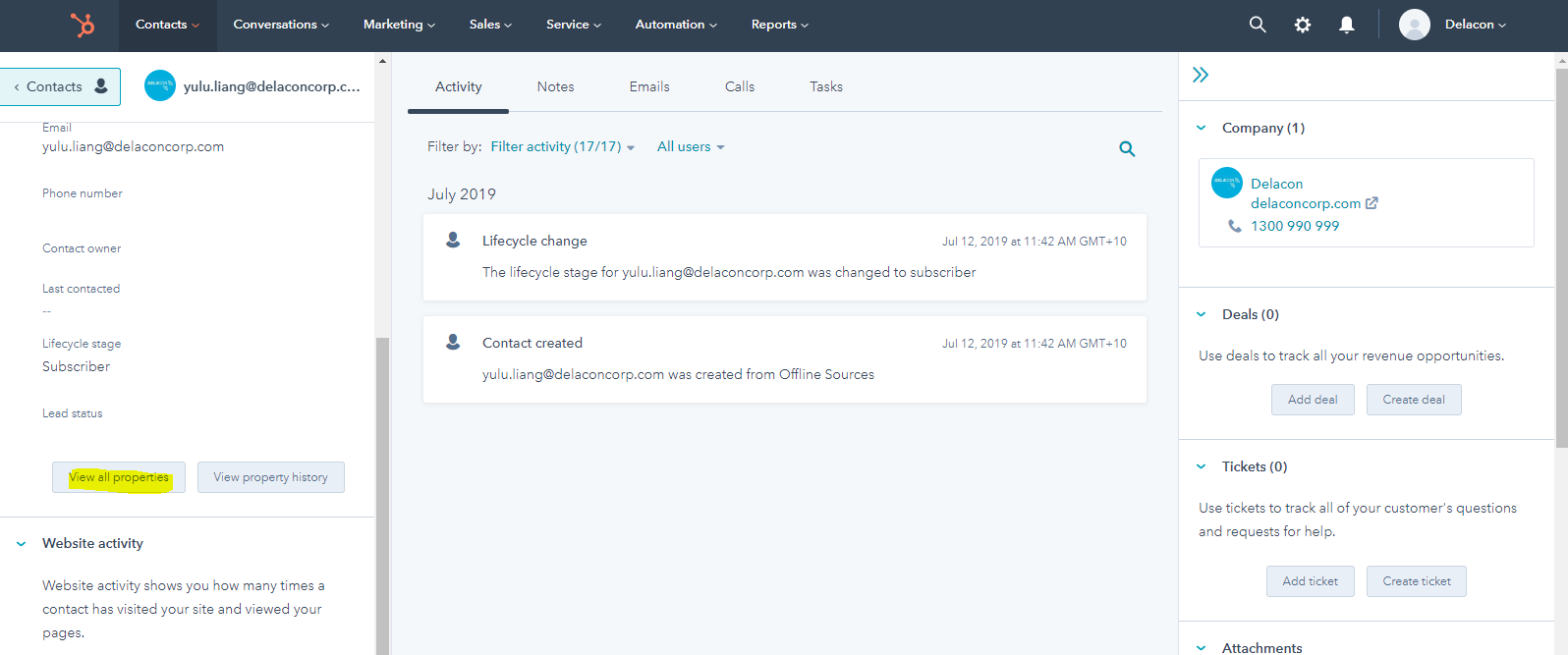Viewport: 1568px width, 655px height.
Task: Click the Delacon company logo icon
Action: coord(1227,183)
